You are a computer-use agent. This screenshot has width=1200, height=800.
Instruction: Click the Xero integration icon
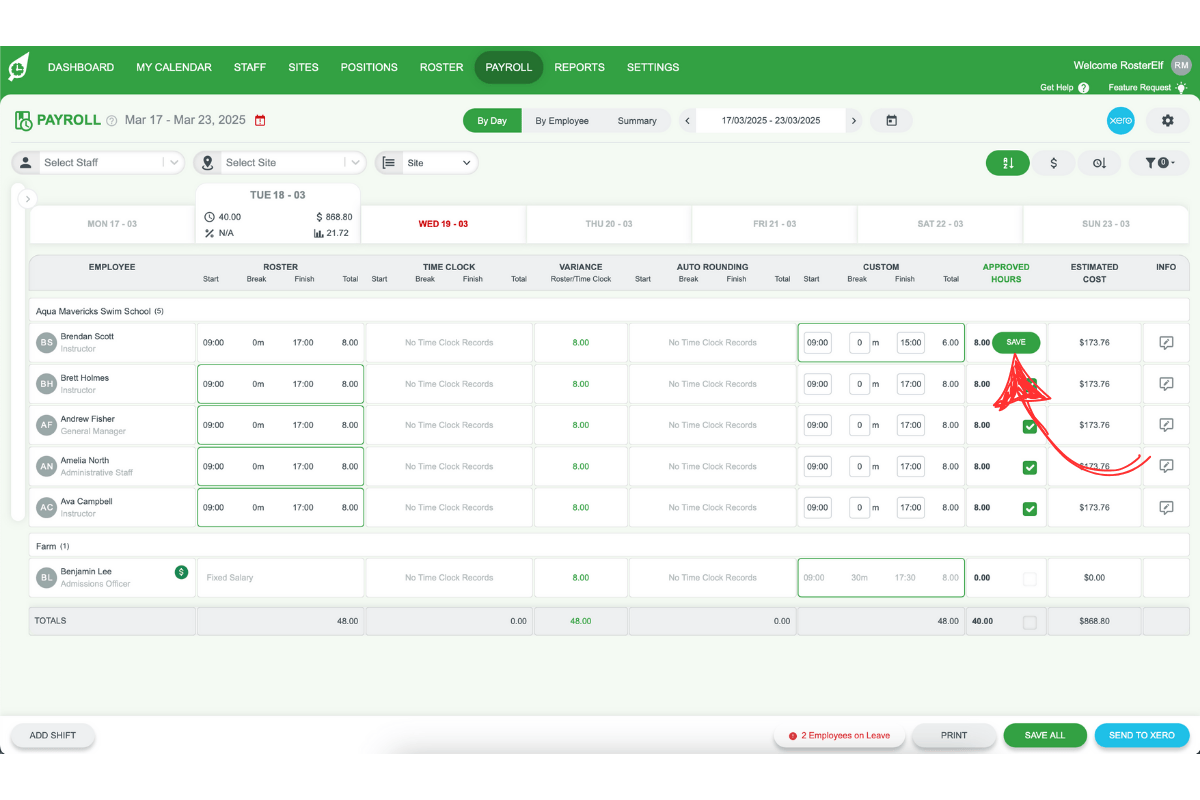[1120, 120]
